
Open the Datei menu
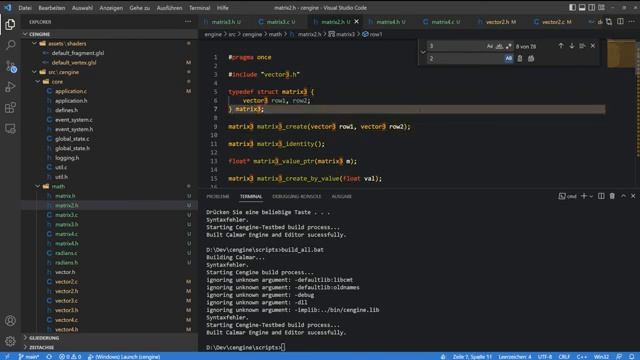(25, 8)
